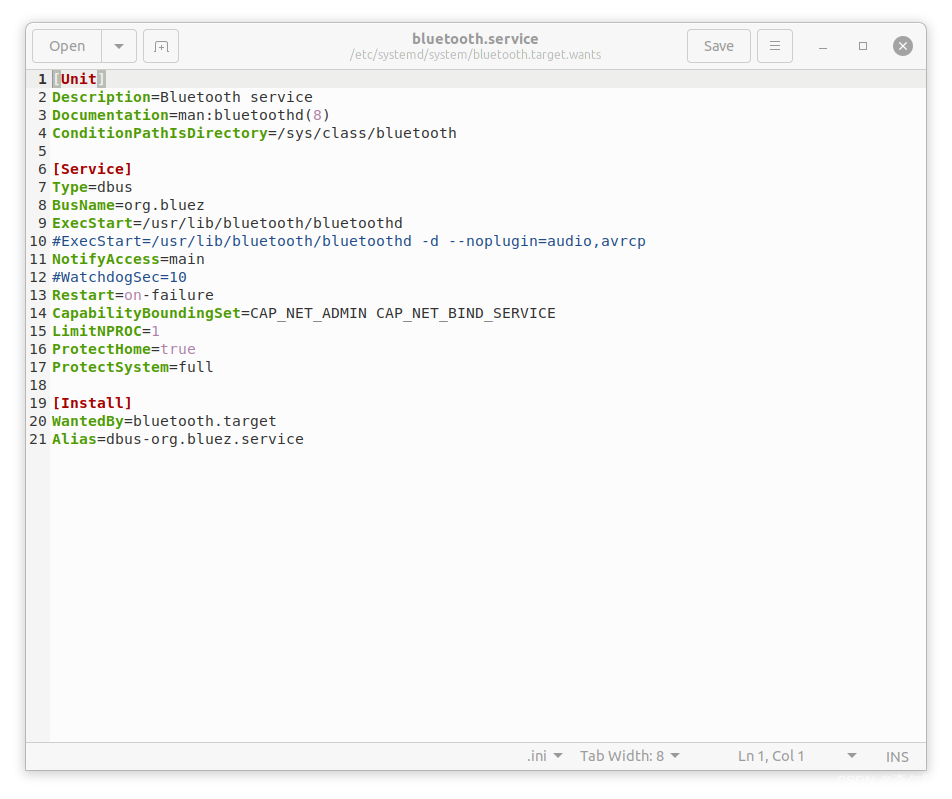Click the LimitNPROC=1 line

coord(106,331)
